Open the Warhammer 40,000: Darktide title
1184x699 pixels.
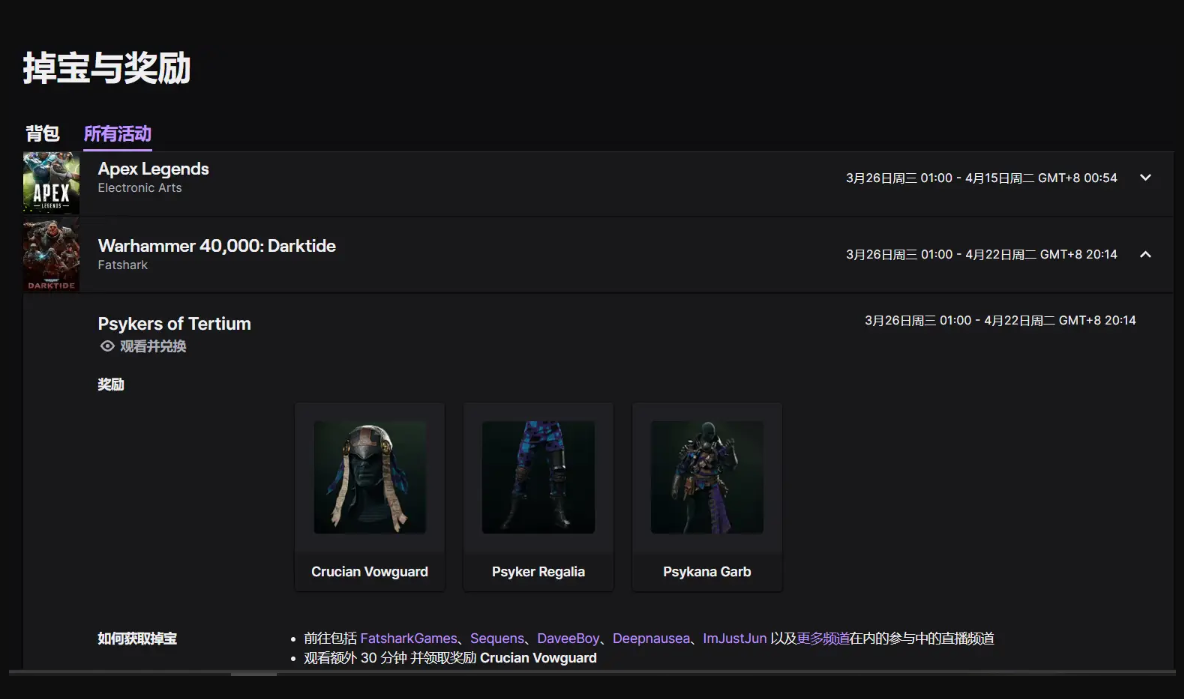click(x=217, y=246)
